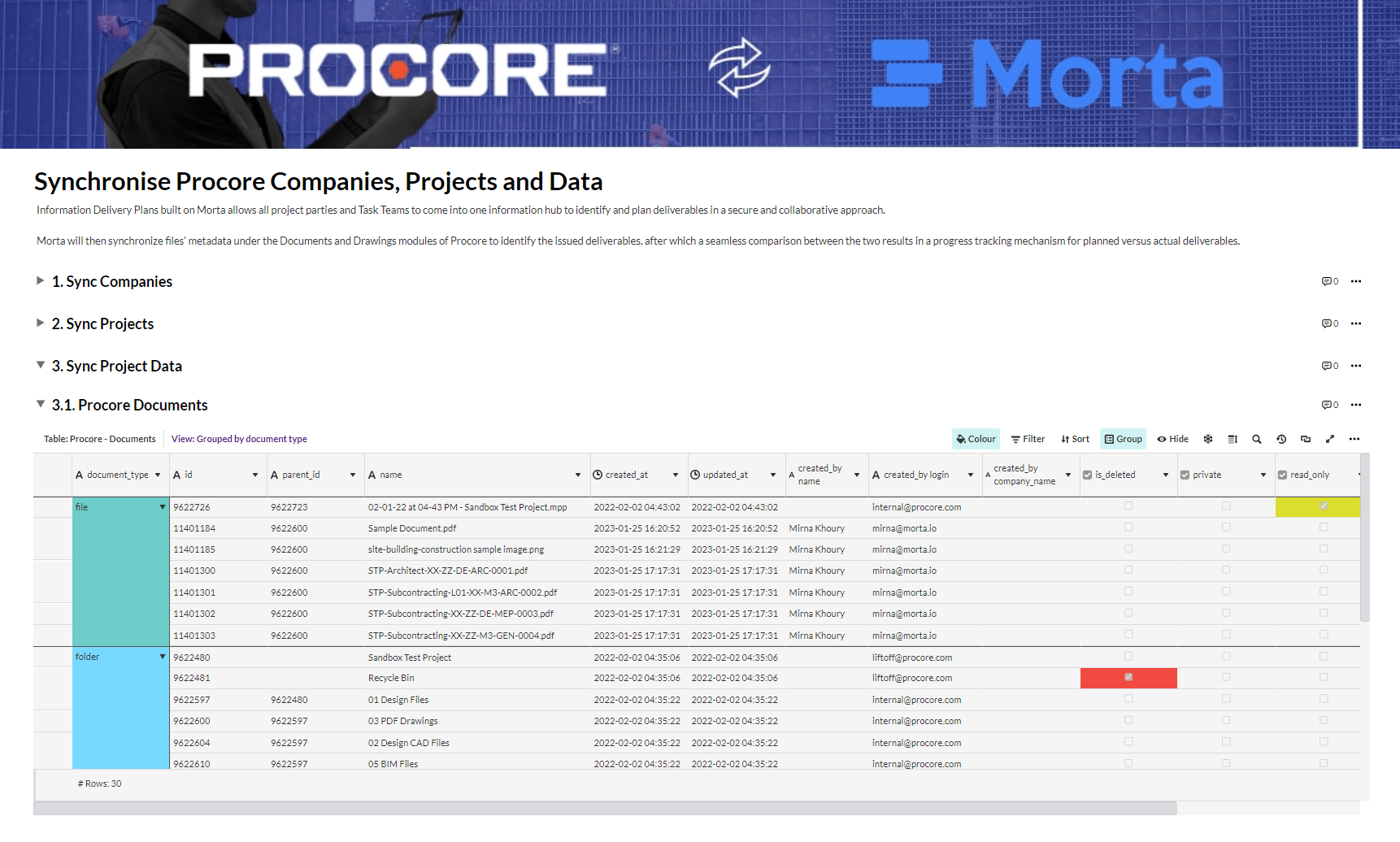Open the 'file' group cell dropdown arrow

tap(163, 507)
